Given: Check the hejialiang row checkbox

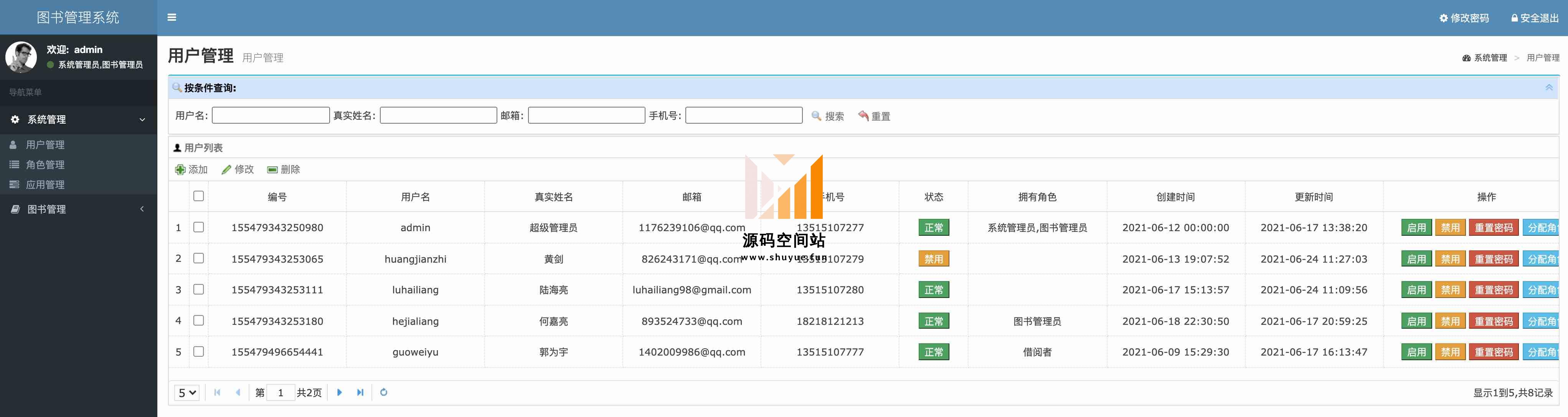Looking at the screenshot, I should click(198, 320).
